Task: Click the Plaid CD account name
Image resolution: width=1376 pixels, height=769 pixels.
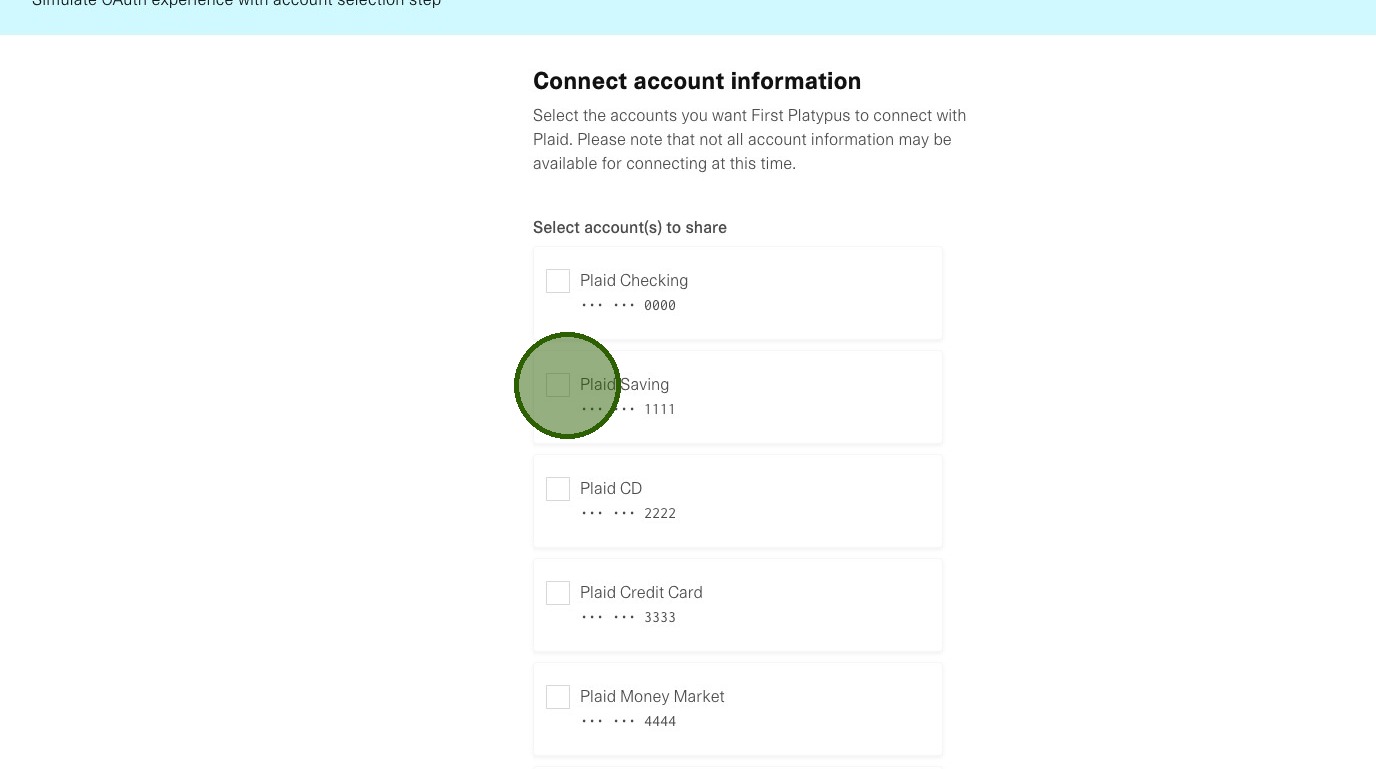Action: (611, 489)
